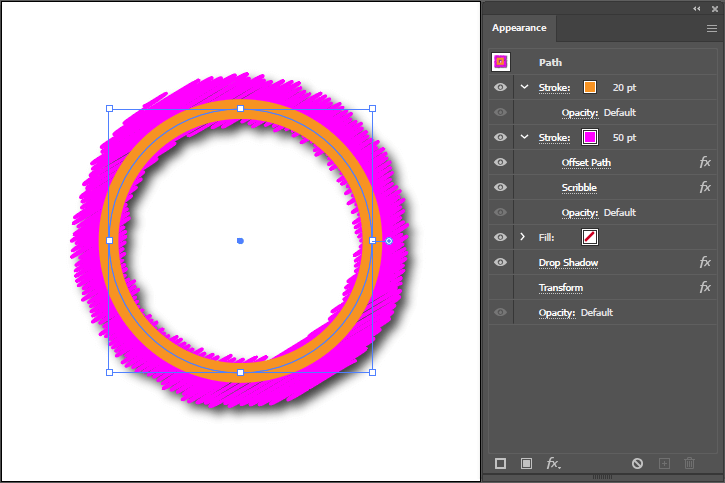725x483 pixels.
Task: Hide the Scribble effect with eye icon
Action: (x=500, y=187)
